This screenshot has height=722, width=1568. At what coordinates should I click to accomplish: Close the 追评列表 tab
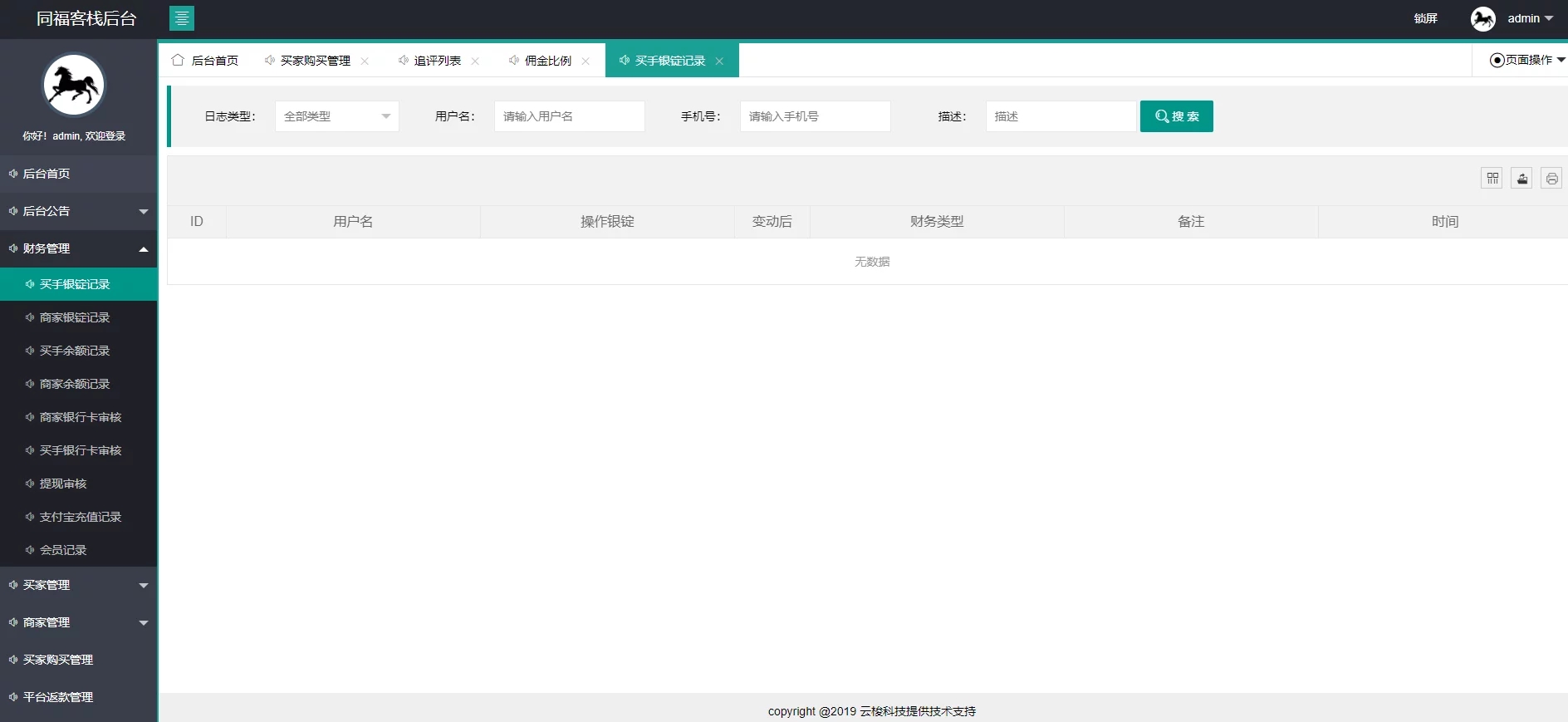[x=475, y=61]
